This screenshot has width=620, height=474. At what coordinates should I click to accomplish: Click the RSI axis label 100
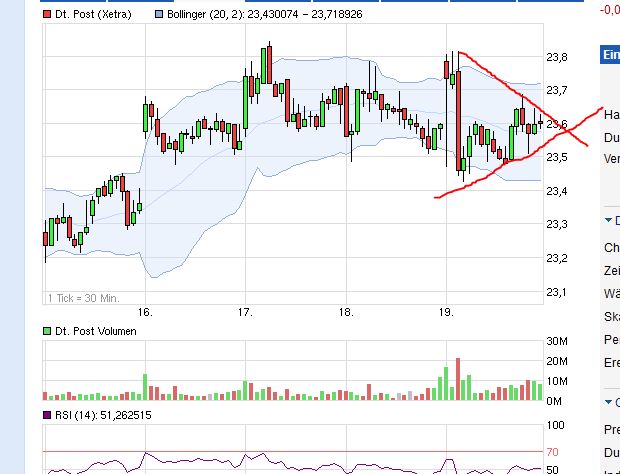point(556,425)
